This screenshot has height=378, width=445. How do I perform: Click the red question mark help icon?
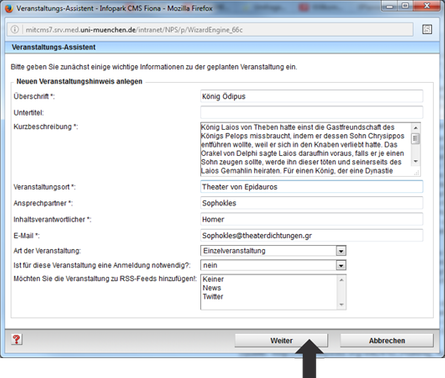(x=17, y=340)
